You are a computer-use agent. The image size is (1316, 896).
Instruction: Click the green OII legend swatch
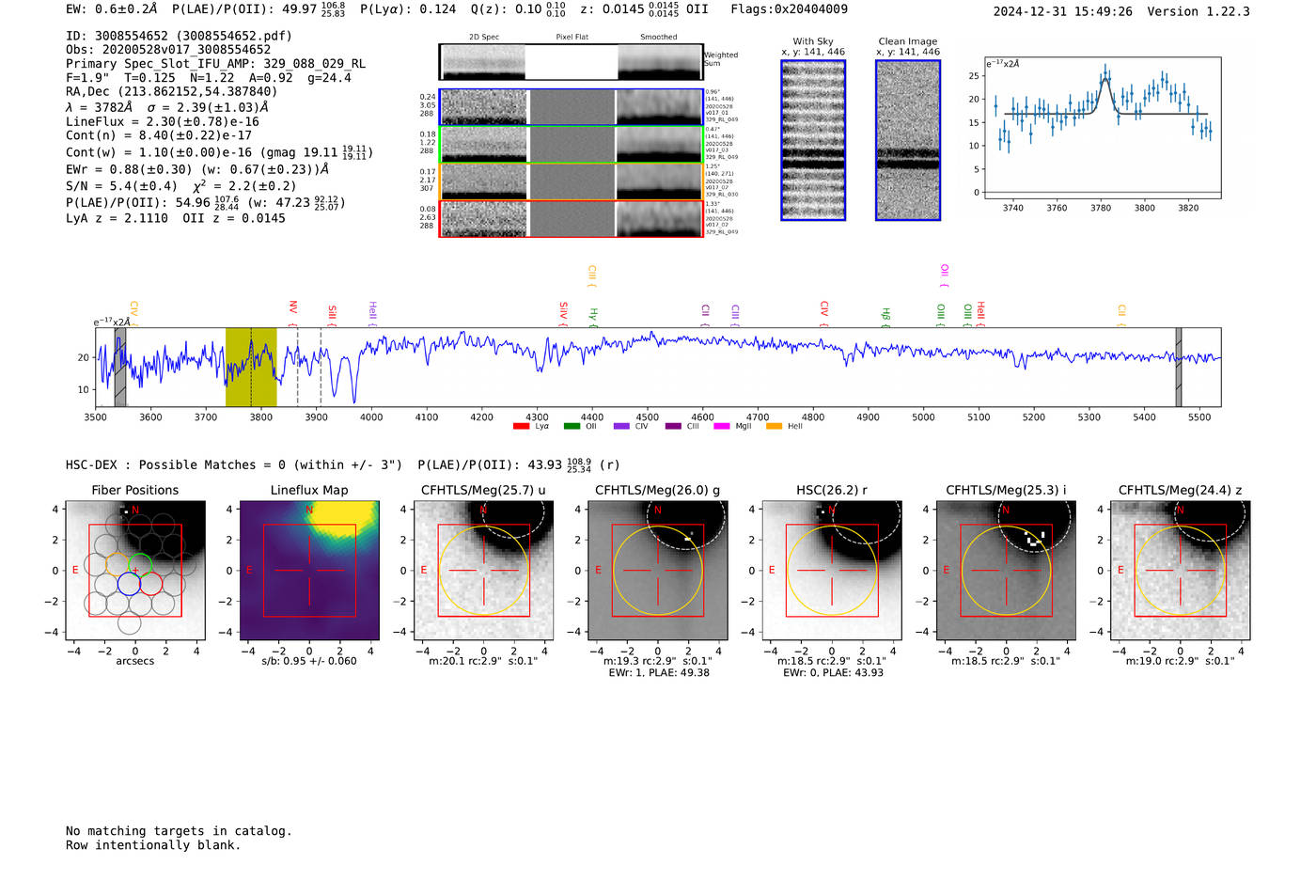pyautogui.click(x=572, y=427)
